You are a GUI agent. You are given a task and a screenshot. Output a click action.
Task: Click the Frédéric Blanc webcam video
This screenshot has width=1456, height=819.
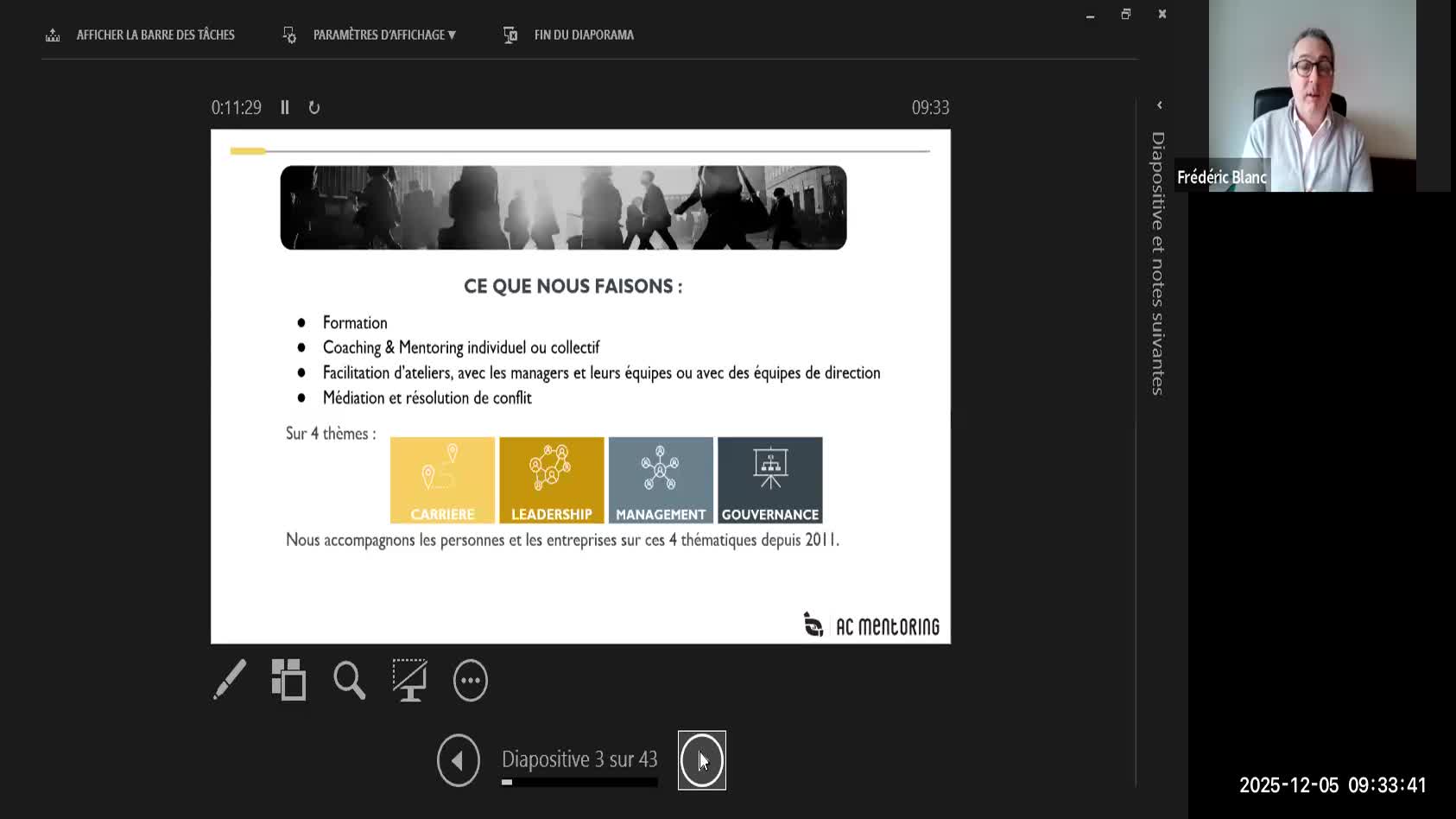tap(1311, 95)
